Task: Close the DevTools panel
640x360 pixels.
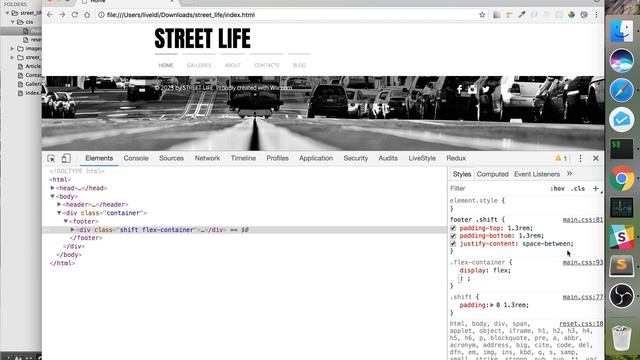Action: pos(596,158)
